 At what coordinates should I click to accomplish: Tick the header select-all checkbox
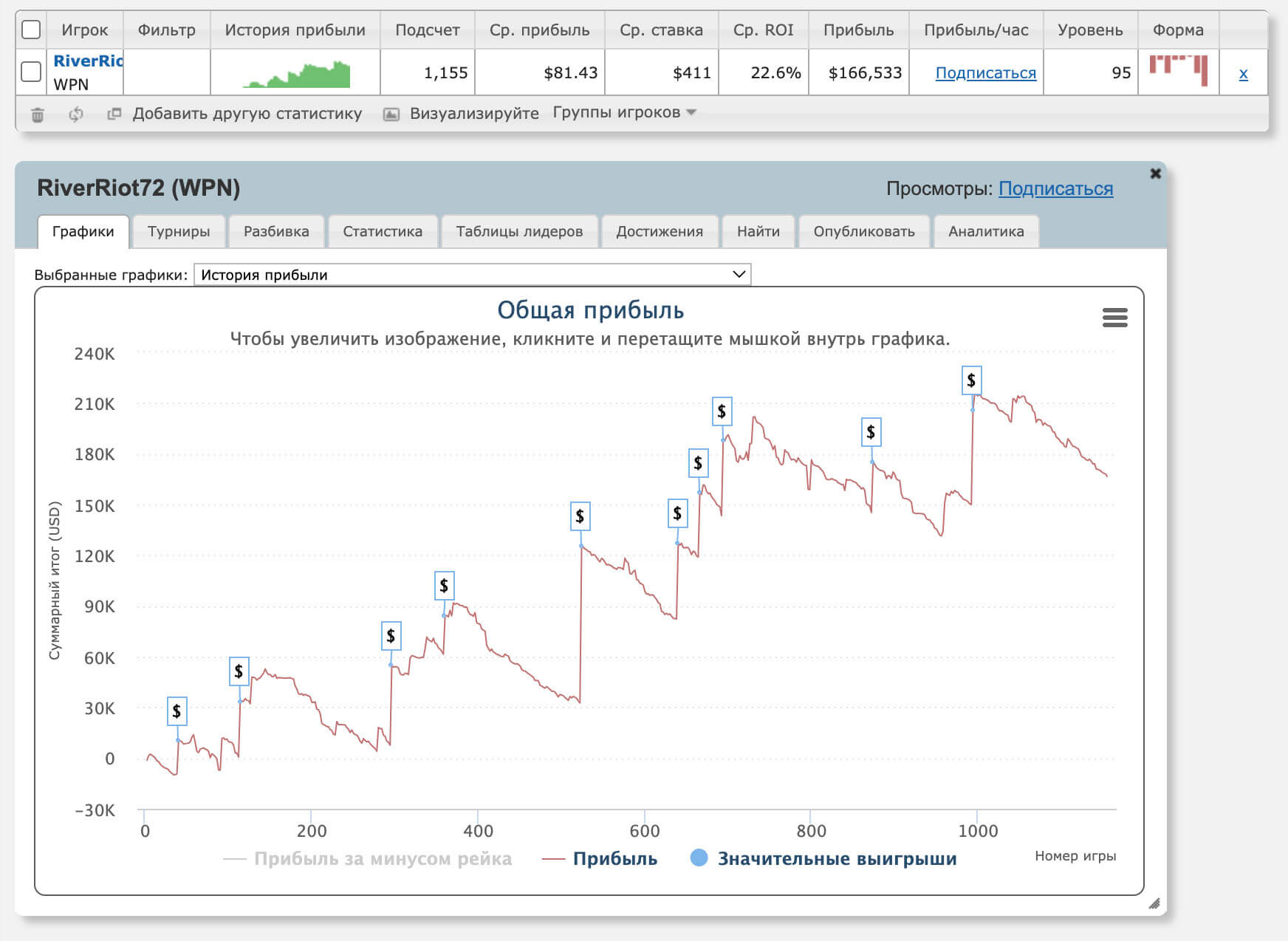tap(31, 30)
